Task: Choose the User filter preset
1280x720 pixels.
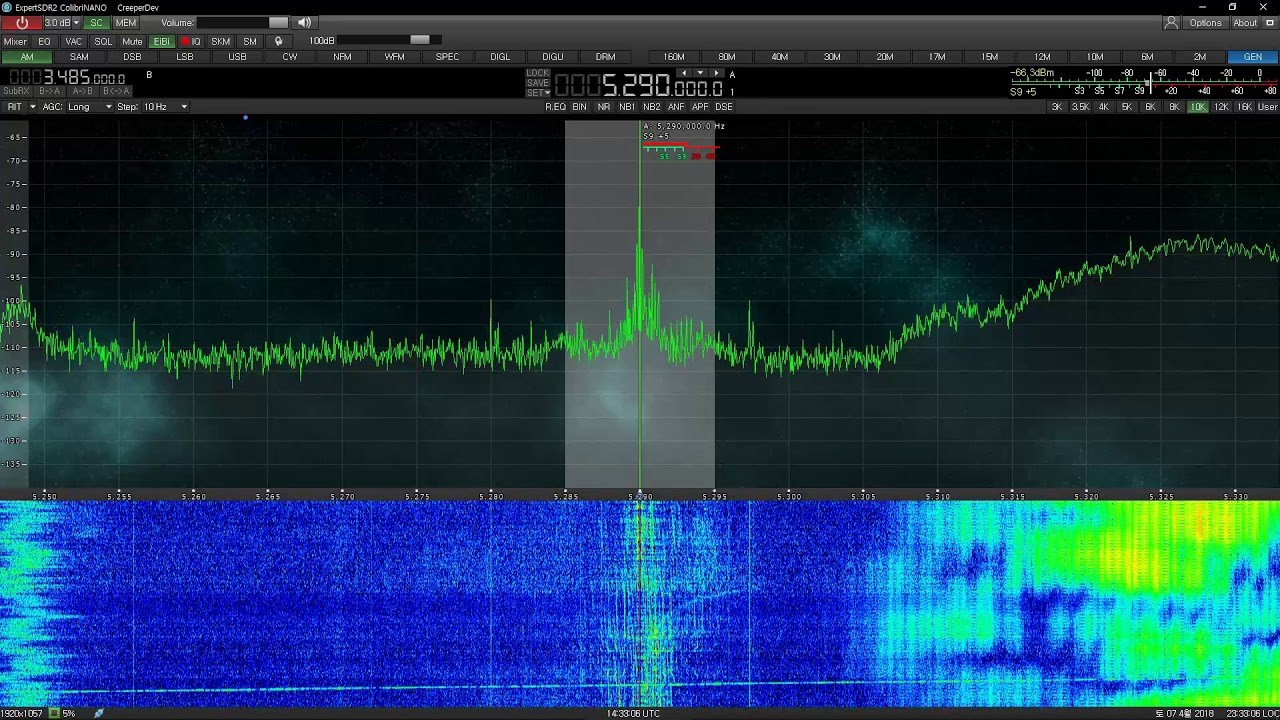Action: coord(1267,107)
